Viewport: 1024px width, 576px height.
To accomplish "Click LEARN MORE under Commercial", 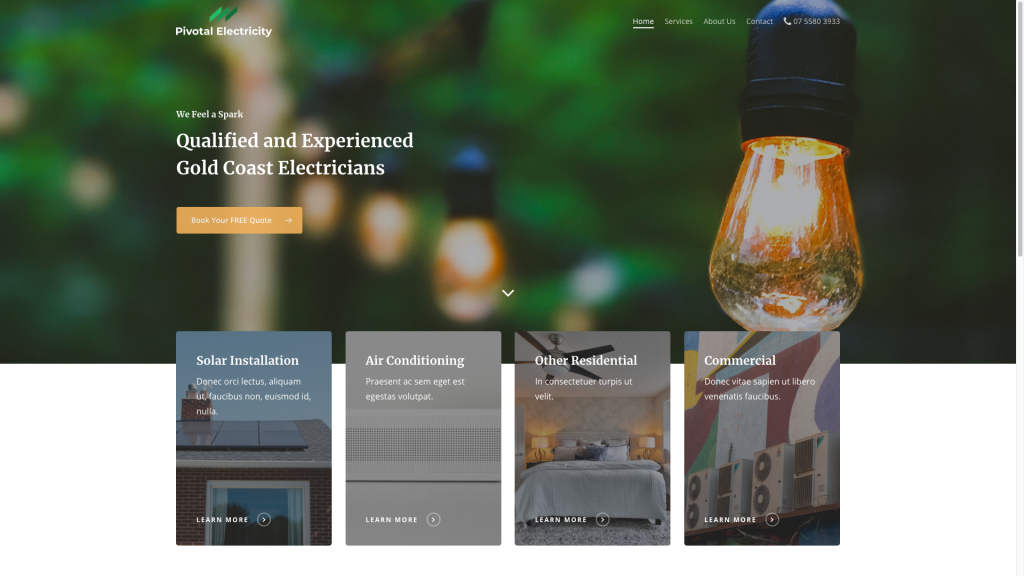I will tap(730, 520).
